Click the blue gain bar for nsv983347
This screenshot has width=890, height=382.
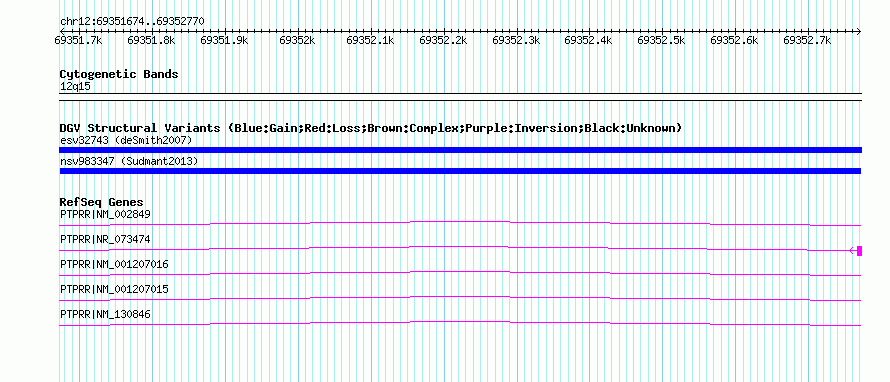(460, 171)
